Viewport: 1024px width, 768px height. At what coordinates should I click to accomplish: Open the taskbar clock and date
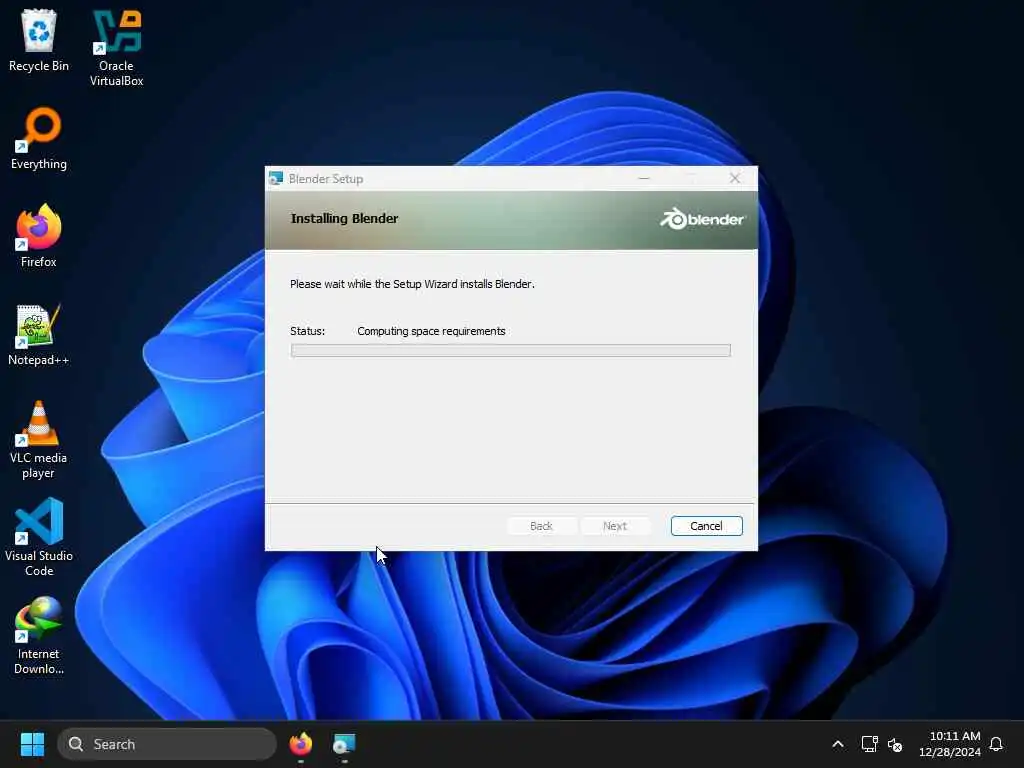950,744
